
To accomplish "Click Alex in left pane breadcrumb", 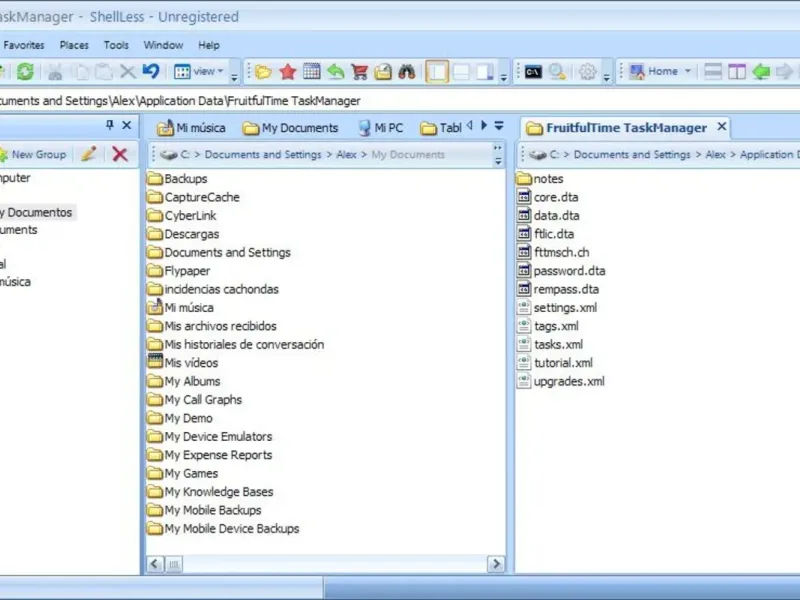I will pyautogui.click(x=346, y=155).
